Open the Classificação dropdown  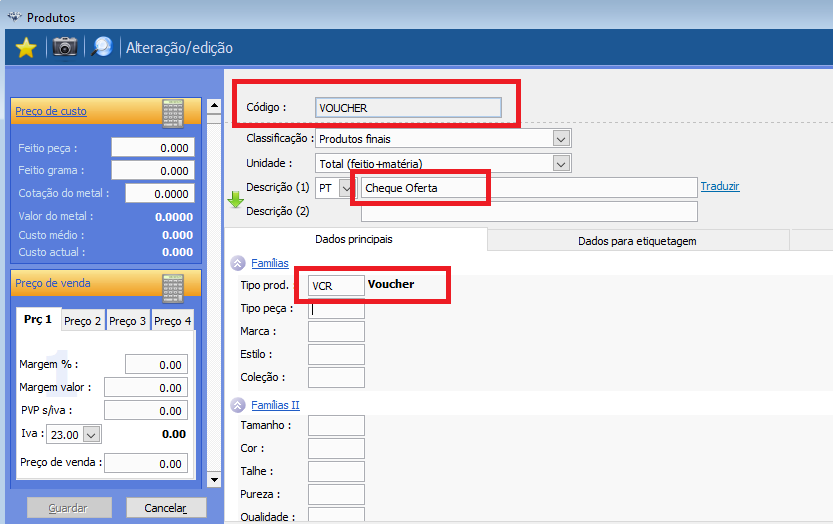(561, 139)
